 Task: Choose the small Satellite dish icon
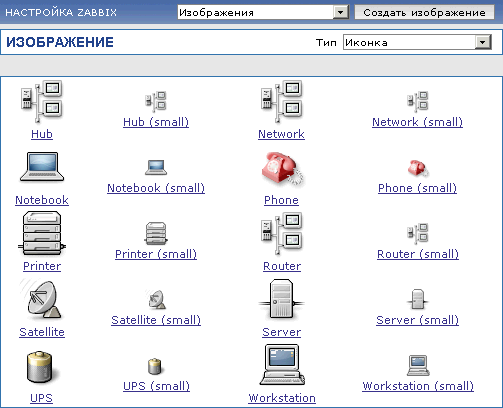point(156,299)
